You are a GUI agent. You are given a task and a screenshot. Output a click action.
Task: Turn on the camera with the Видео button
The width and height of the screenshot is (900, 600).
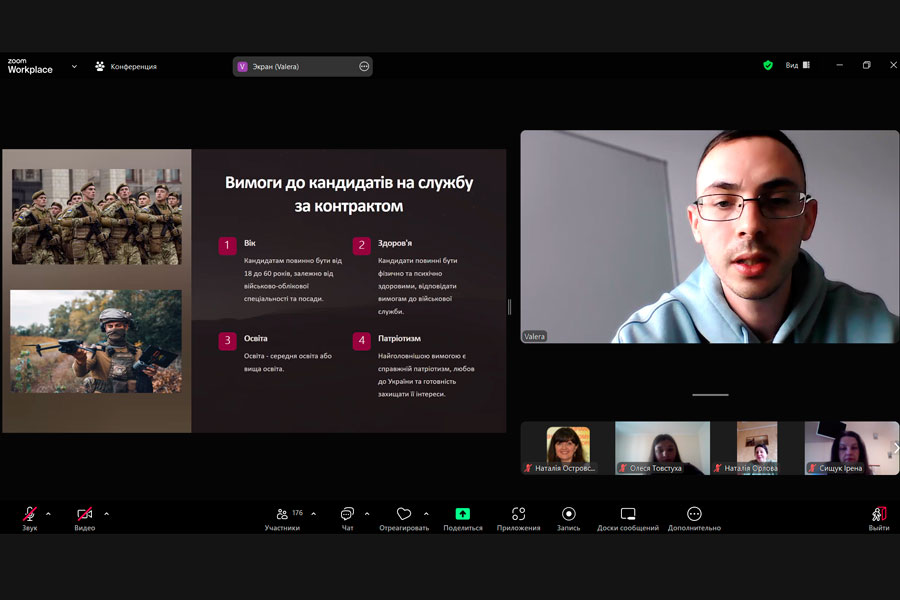[x=84, y=518]
